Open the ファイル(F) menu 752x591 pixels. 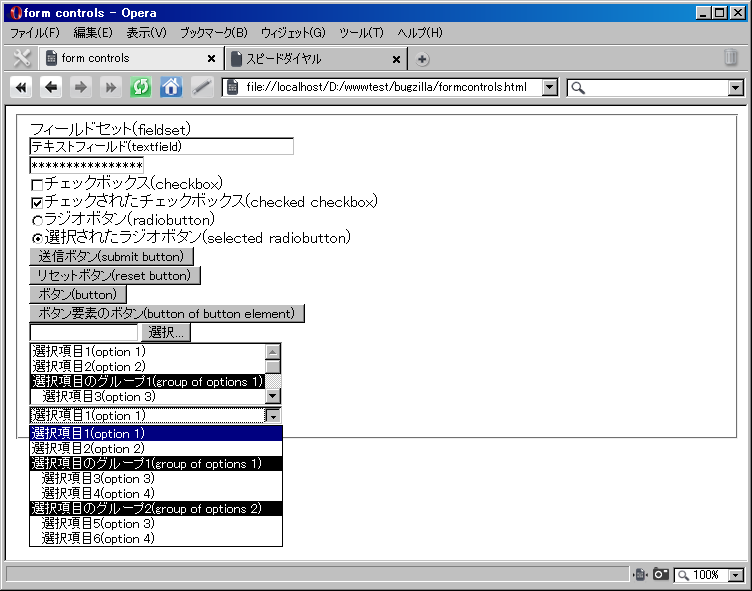tap(35, 33)
